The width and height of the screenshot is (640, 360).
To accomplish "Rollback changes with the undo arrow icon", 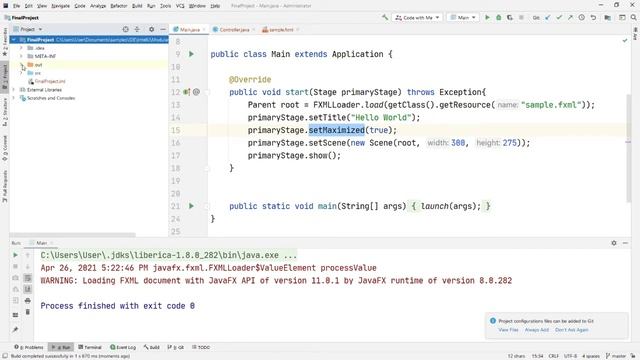I will coord(593,18).
